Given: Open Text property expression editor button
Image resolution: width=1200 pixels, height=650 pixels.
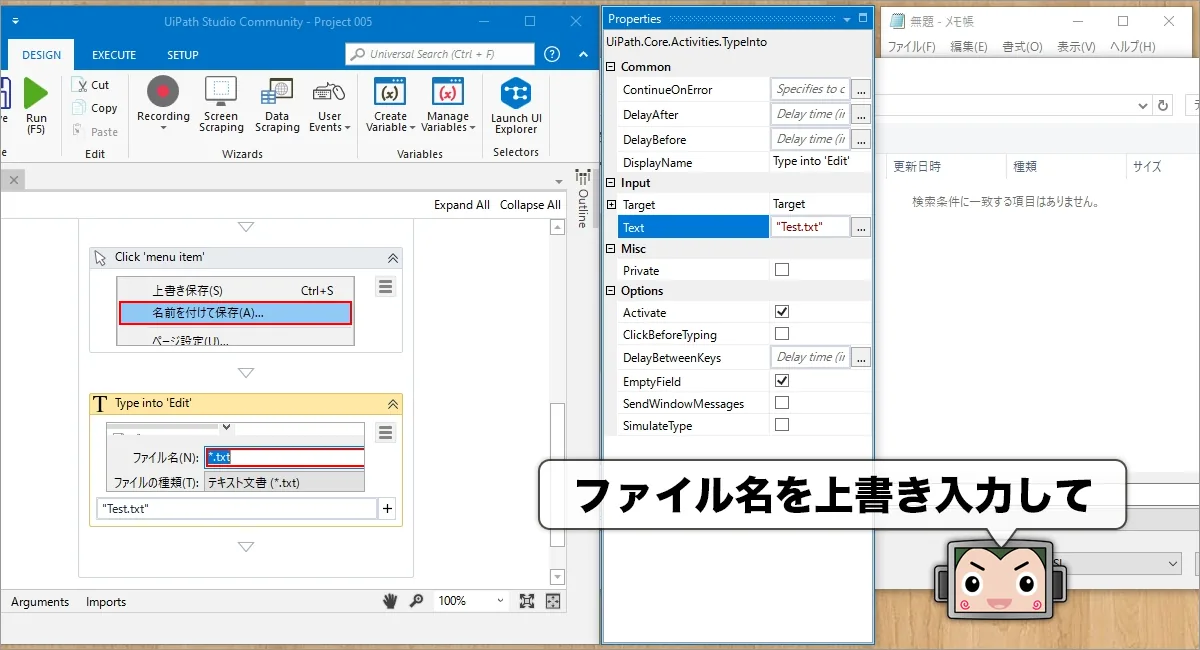Looking at the screenshot, I should point(861,228).
